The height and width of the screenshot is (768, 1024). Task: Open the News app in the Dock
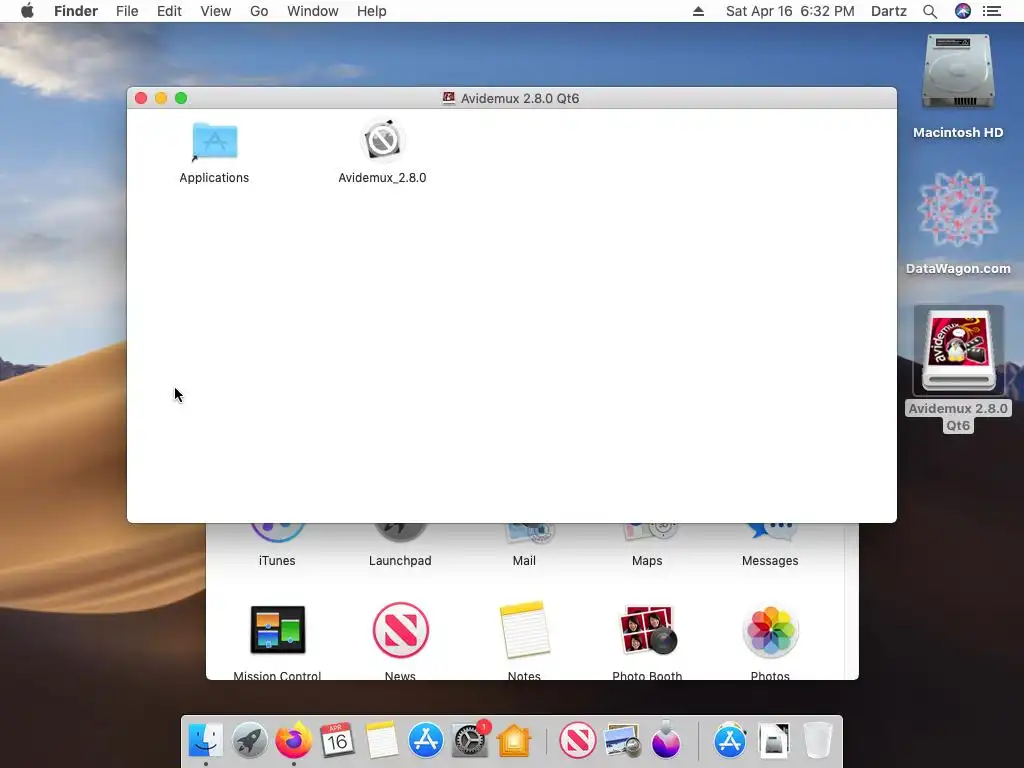[577, 740]
